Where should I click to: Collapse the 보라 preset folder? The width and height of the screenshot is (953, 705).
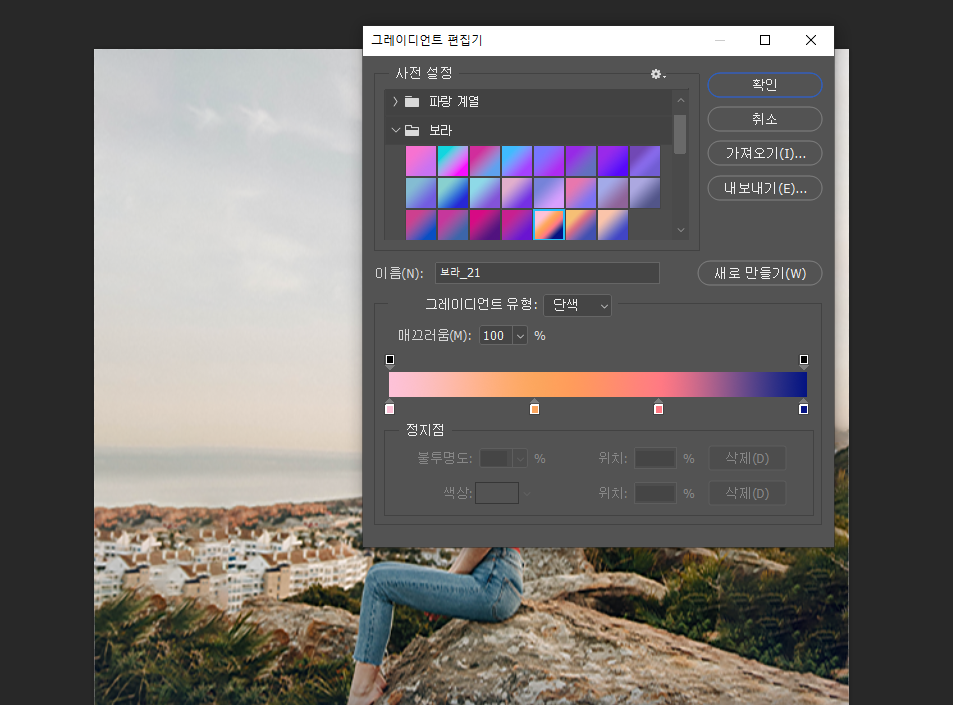pos(395,130)
